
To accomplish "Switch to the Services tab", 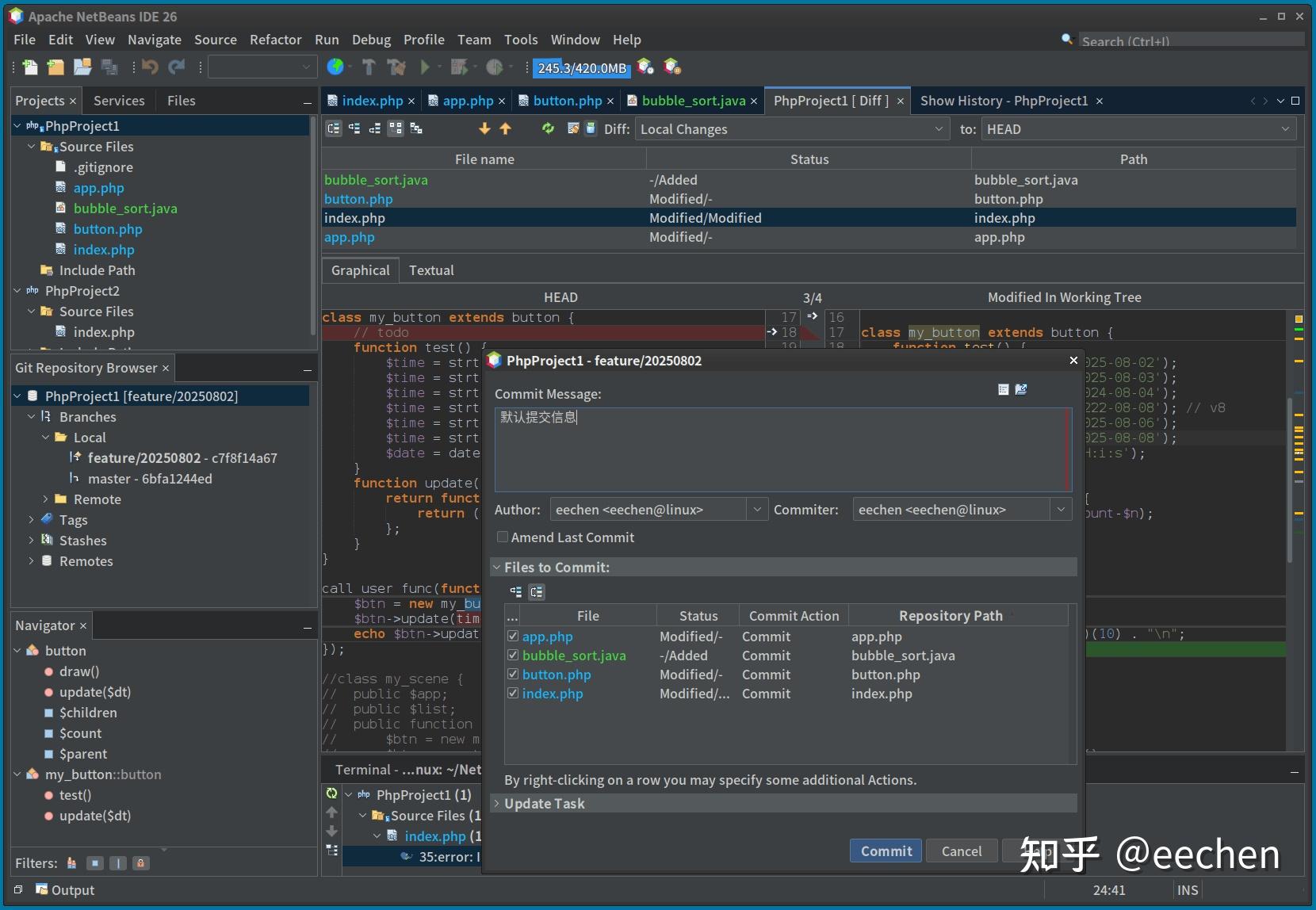I will [119, 101].
